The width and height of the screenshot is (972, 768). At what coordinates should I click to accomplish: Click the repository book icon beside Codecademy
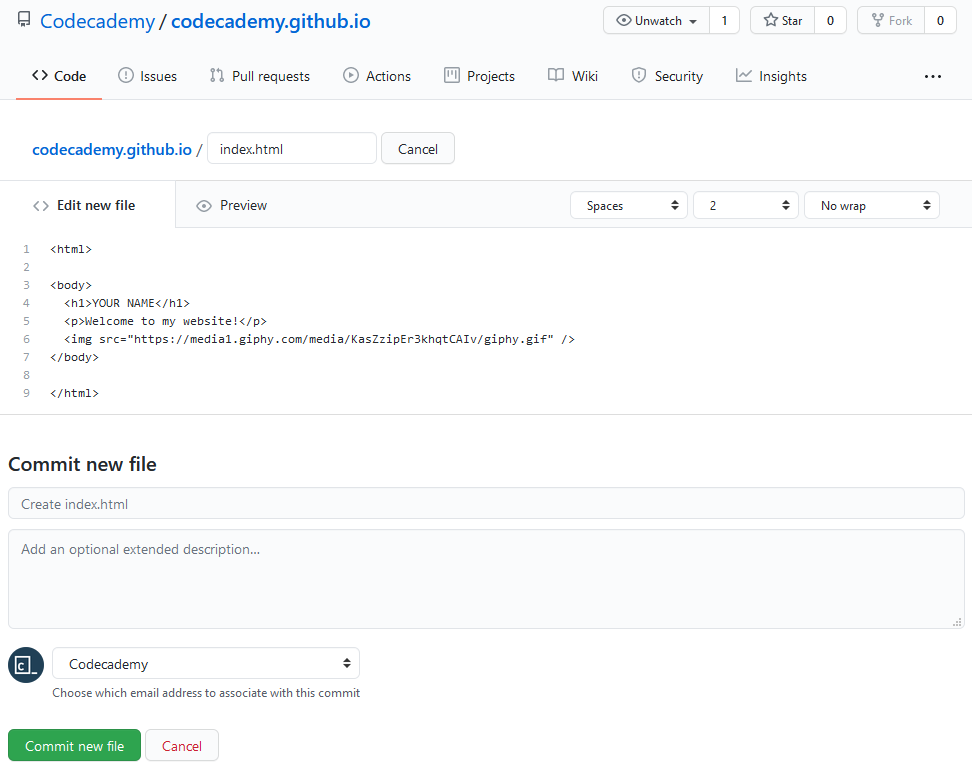tap(24, 19)
